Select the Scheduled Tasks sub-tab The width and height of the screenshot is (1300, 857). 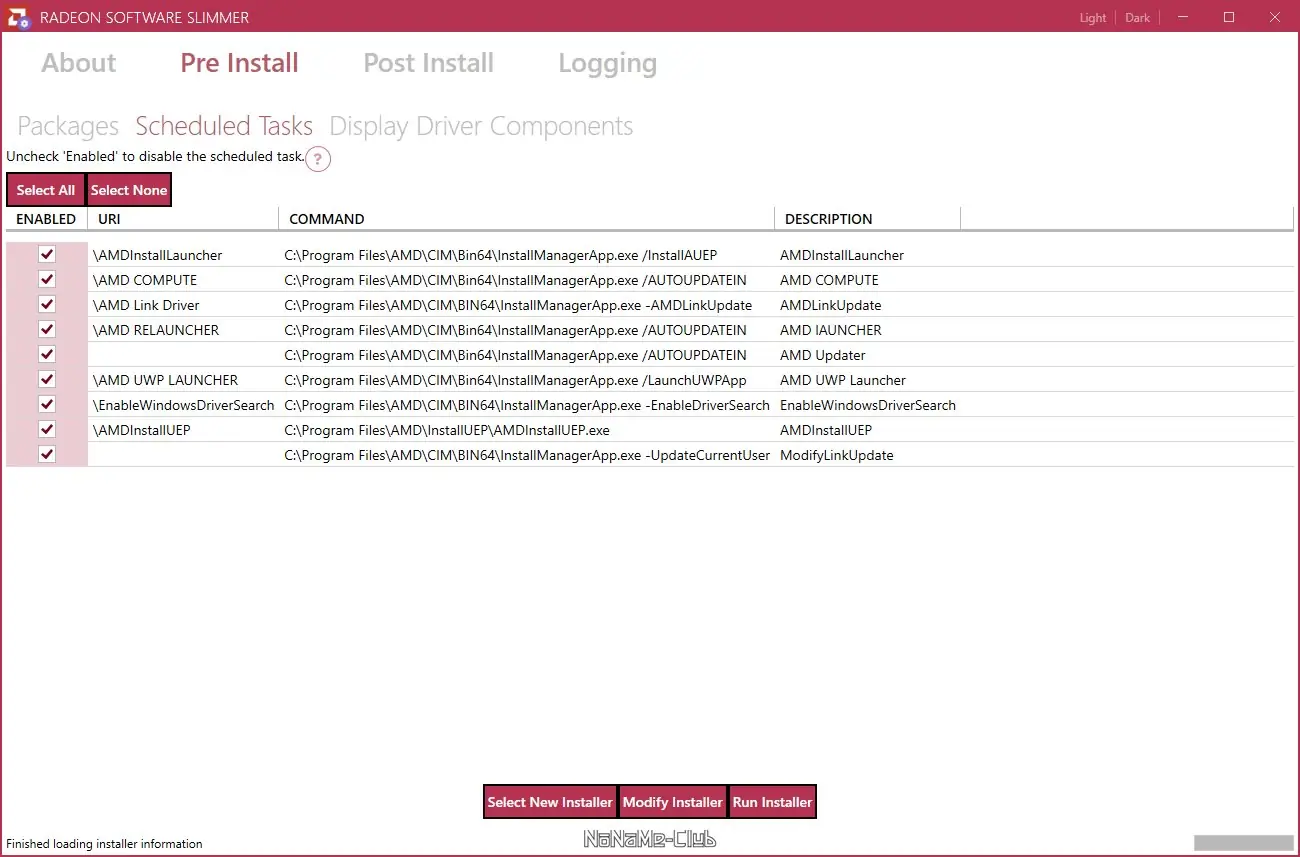[x=224, y=126]
